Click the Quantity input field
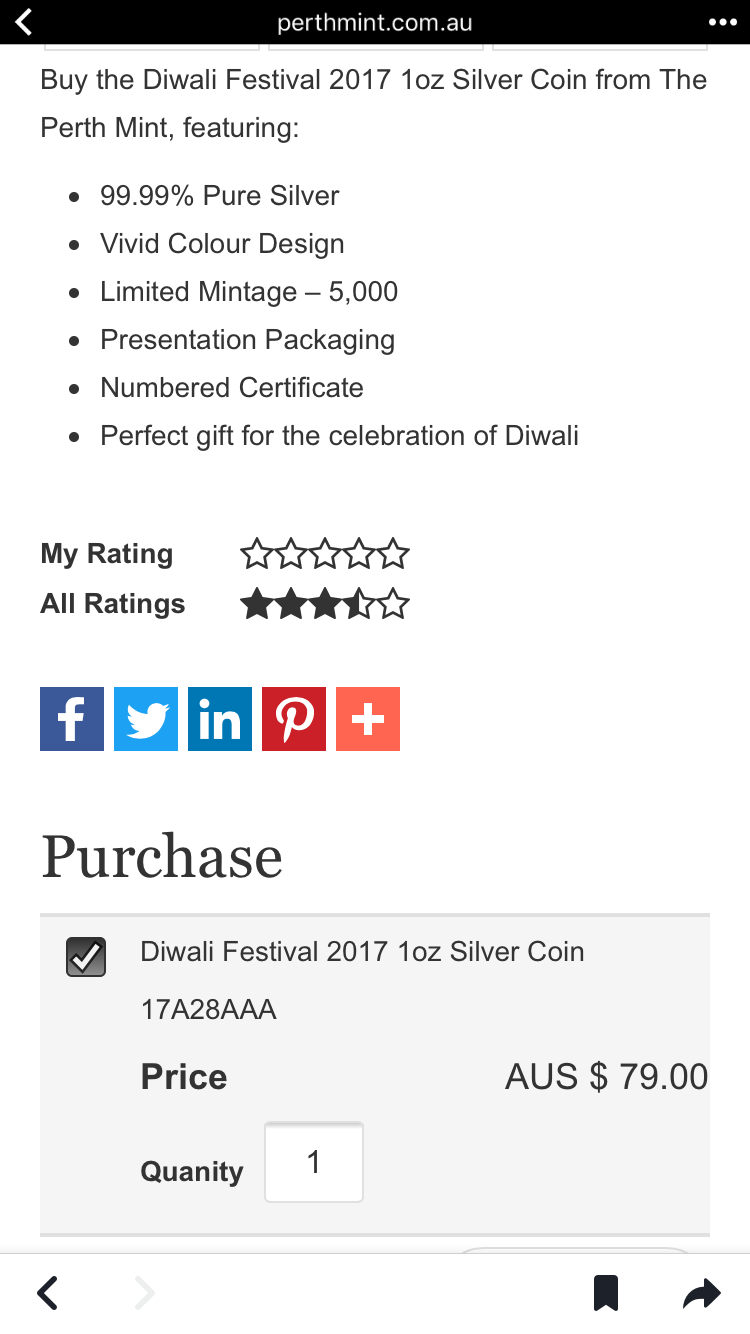 (x=314, y=1162)
